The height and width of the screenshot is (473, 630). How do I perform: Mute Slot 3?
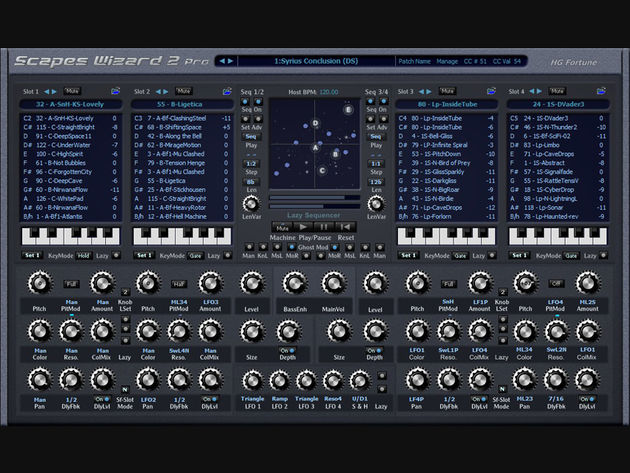click(x=447, y=91)
